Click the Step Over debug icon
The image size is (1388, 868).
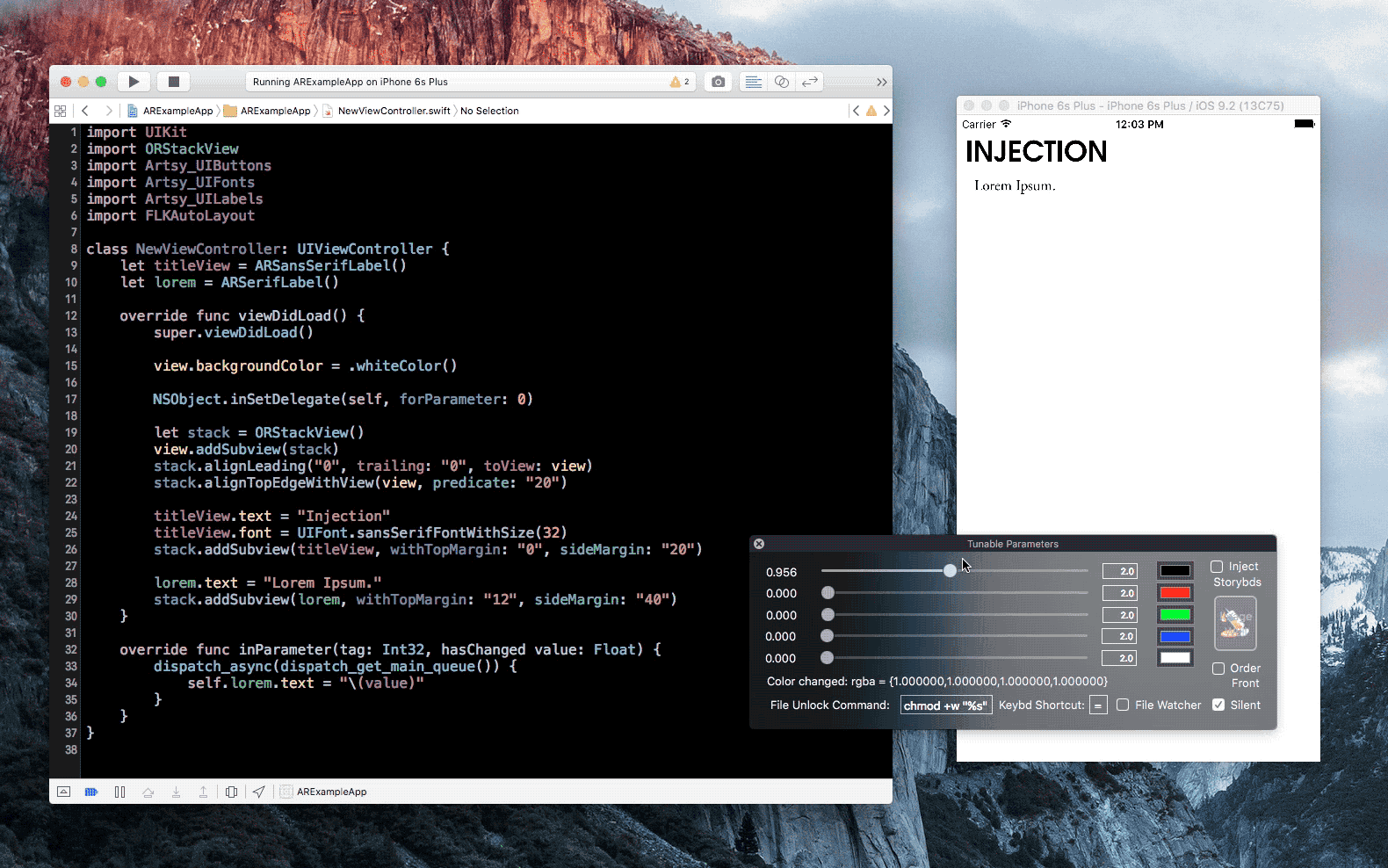pos(148,792)
